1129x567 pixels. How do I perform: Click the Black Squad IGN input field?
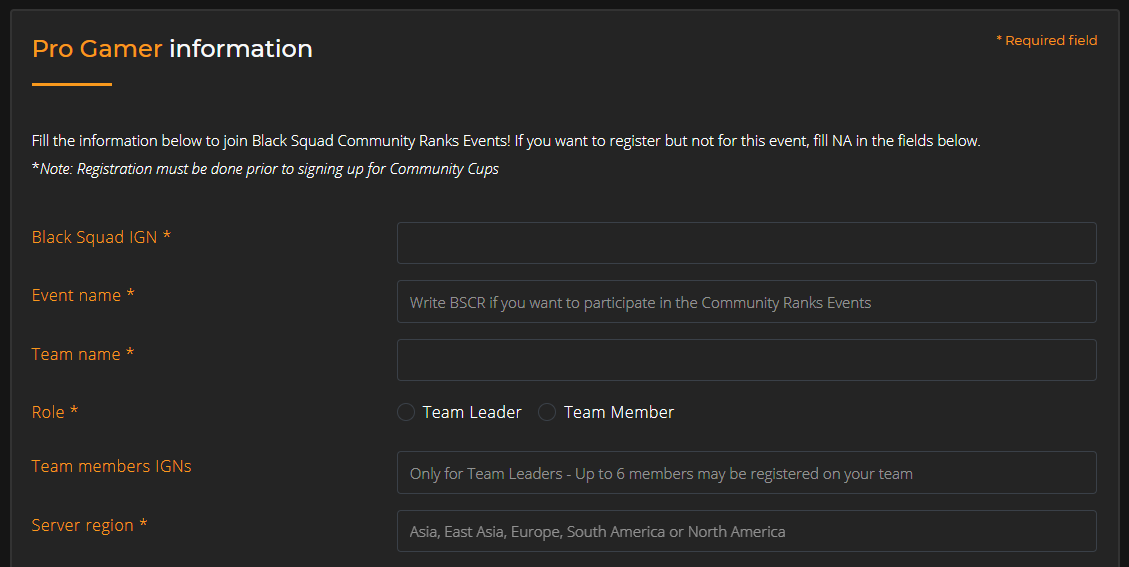[x=746, y=243]
